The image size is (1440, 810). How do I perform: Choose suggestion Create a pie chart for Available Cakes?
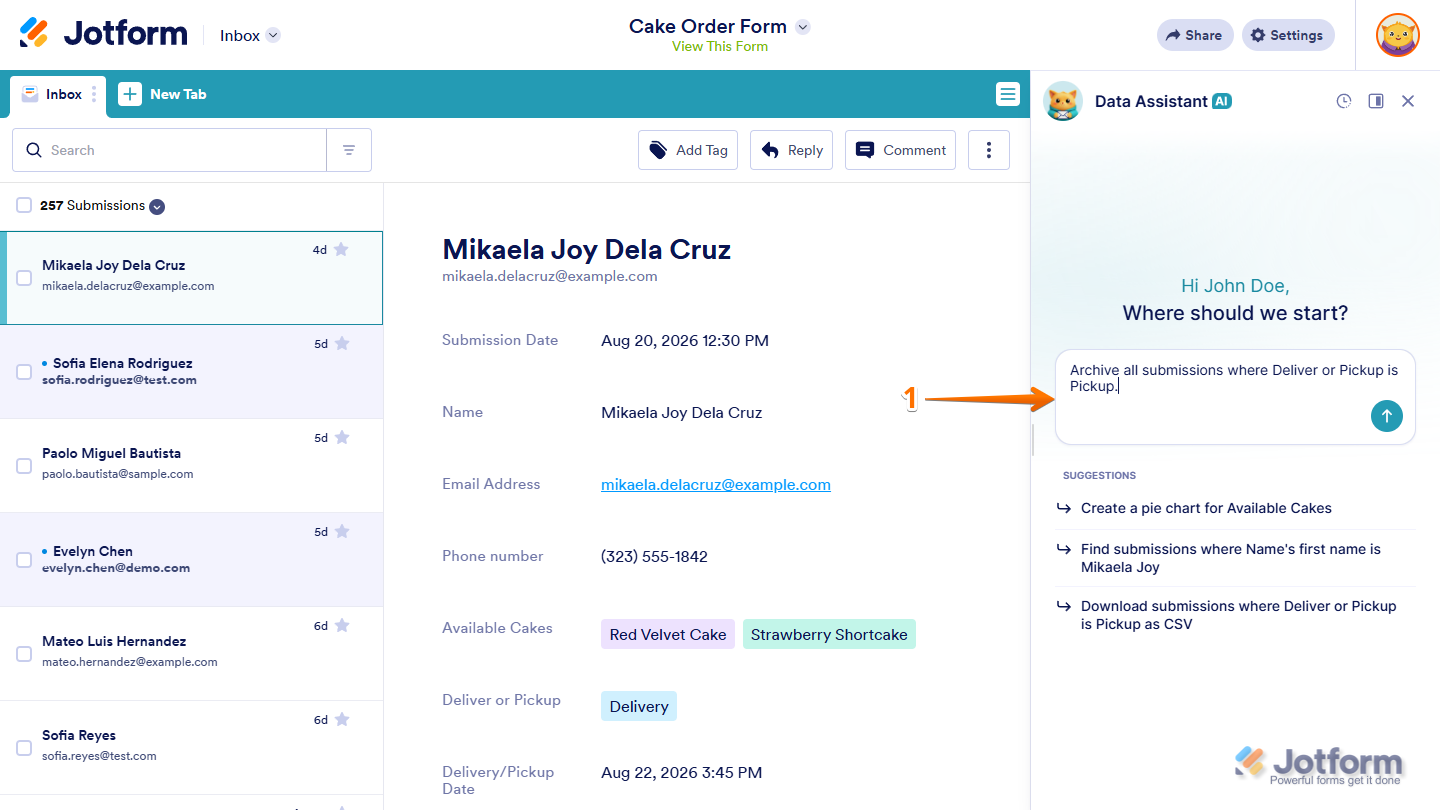click(1235, 508)
